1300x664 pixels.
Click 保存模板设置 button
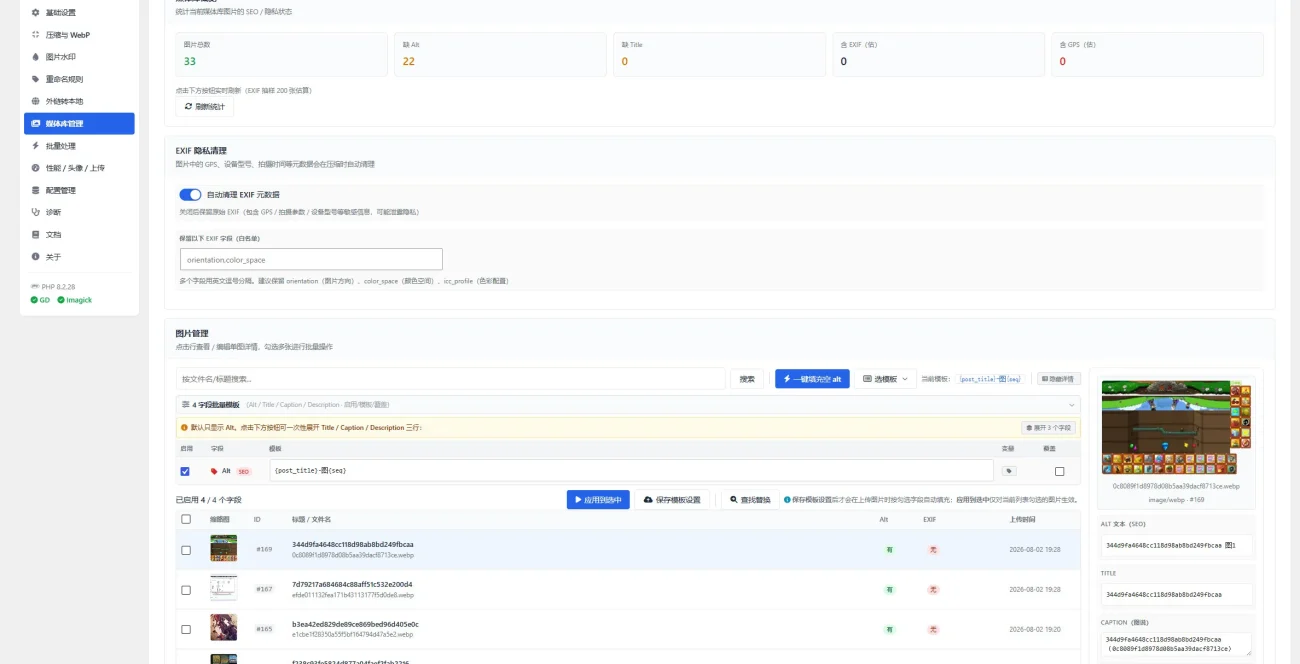tap(672, 500)
